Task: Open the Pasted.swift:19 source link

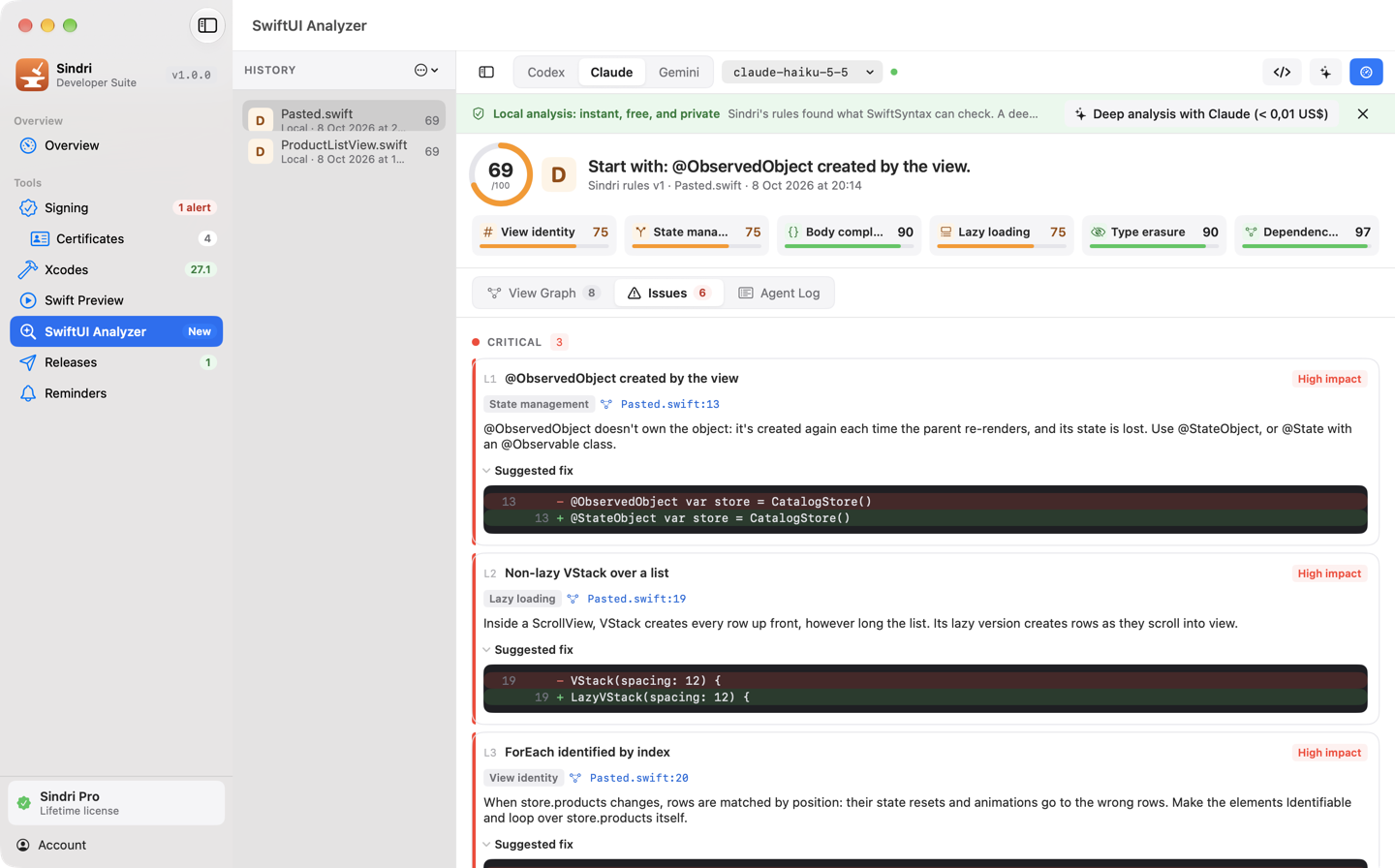Action: pos(636,599)
